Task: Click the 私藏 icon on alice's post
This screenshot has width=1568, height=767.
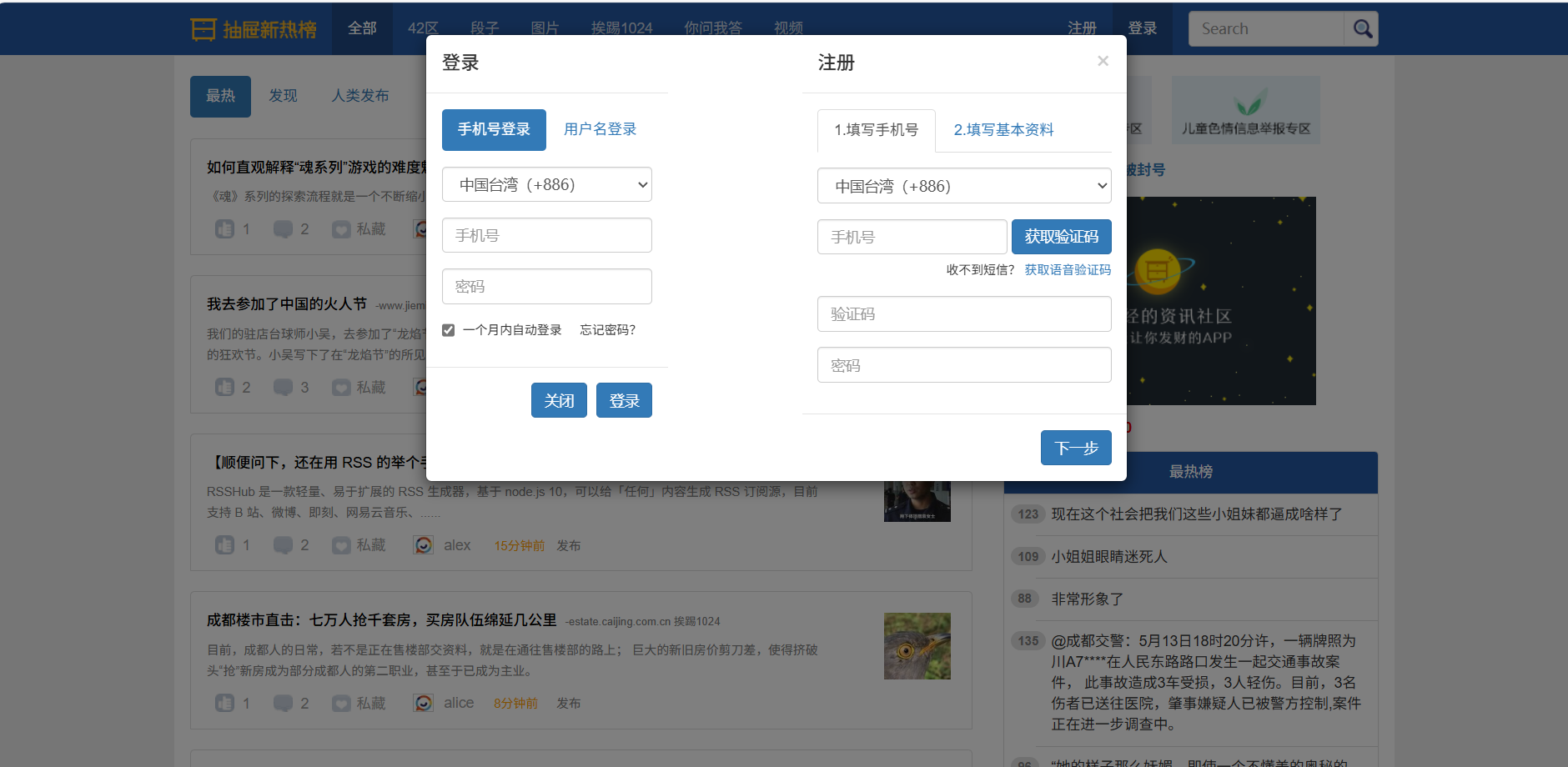Action: tap(341, 704)
